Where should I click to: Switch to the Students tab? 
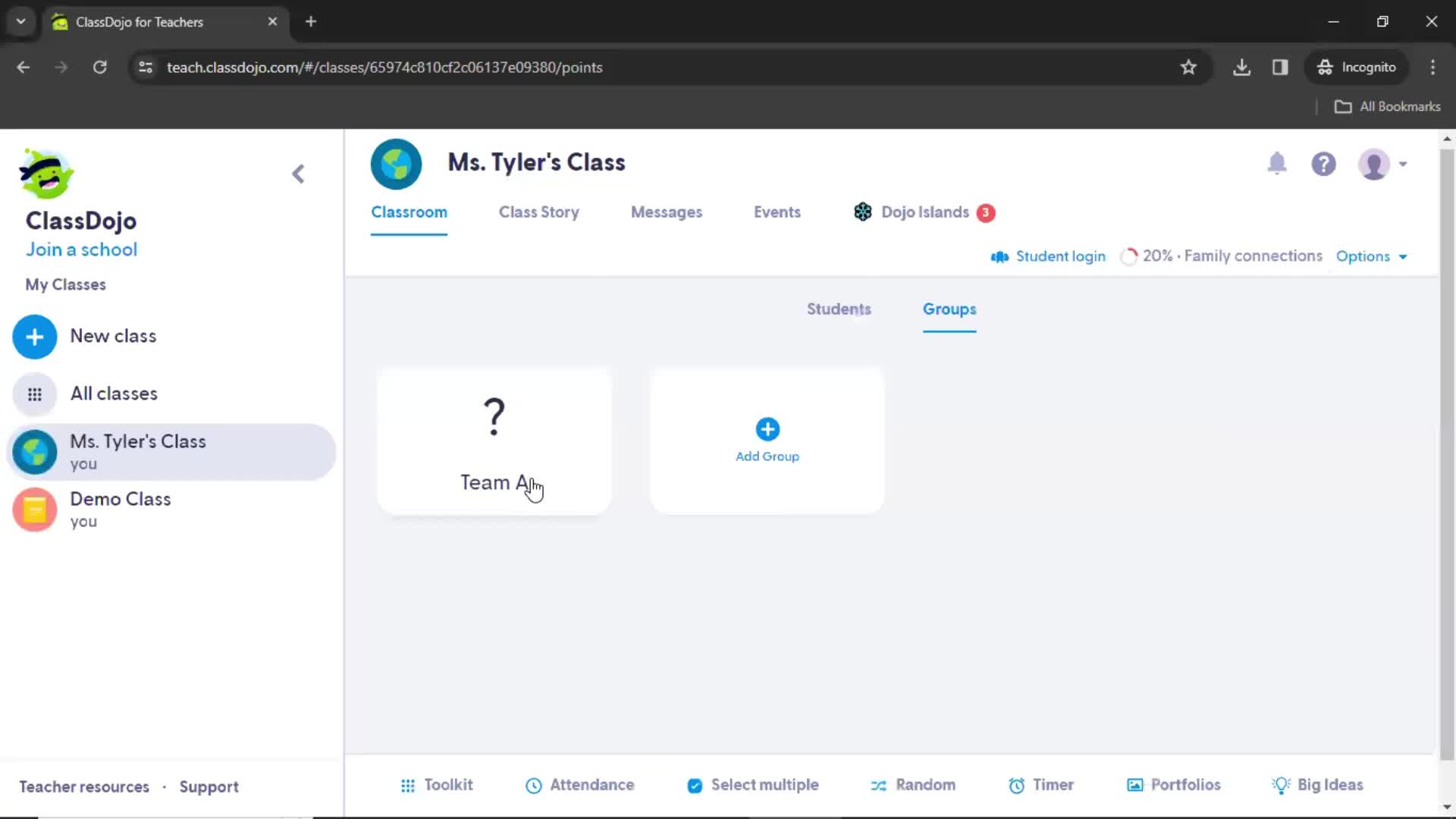(838, 309)
